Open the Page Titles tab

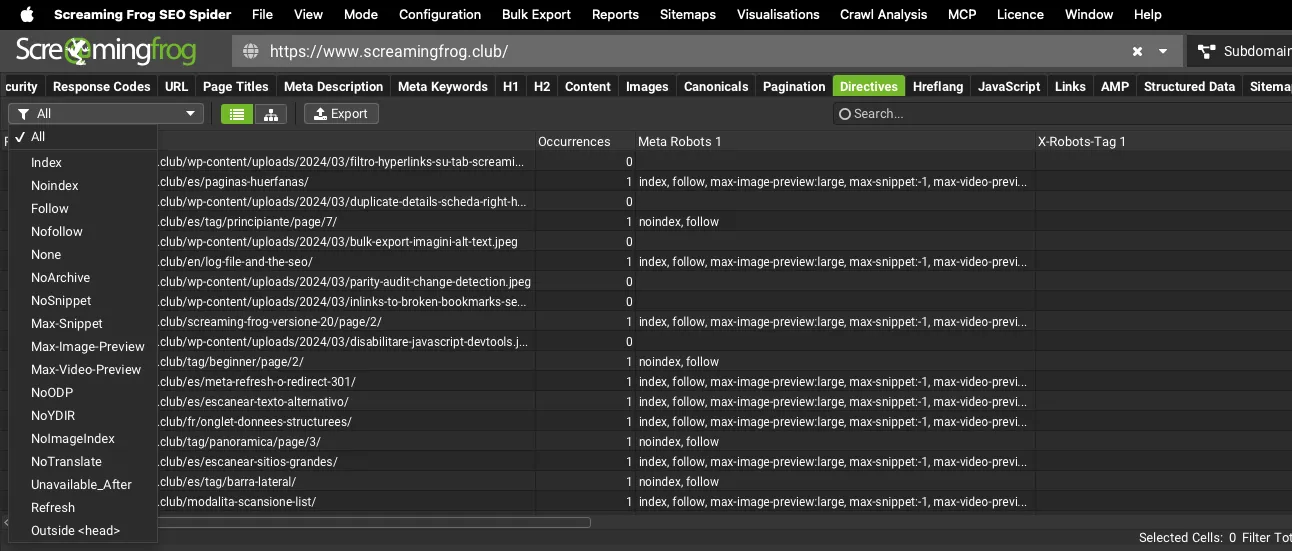236,86
